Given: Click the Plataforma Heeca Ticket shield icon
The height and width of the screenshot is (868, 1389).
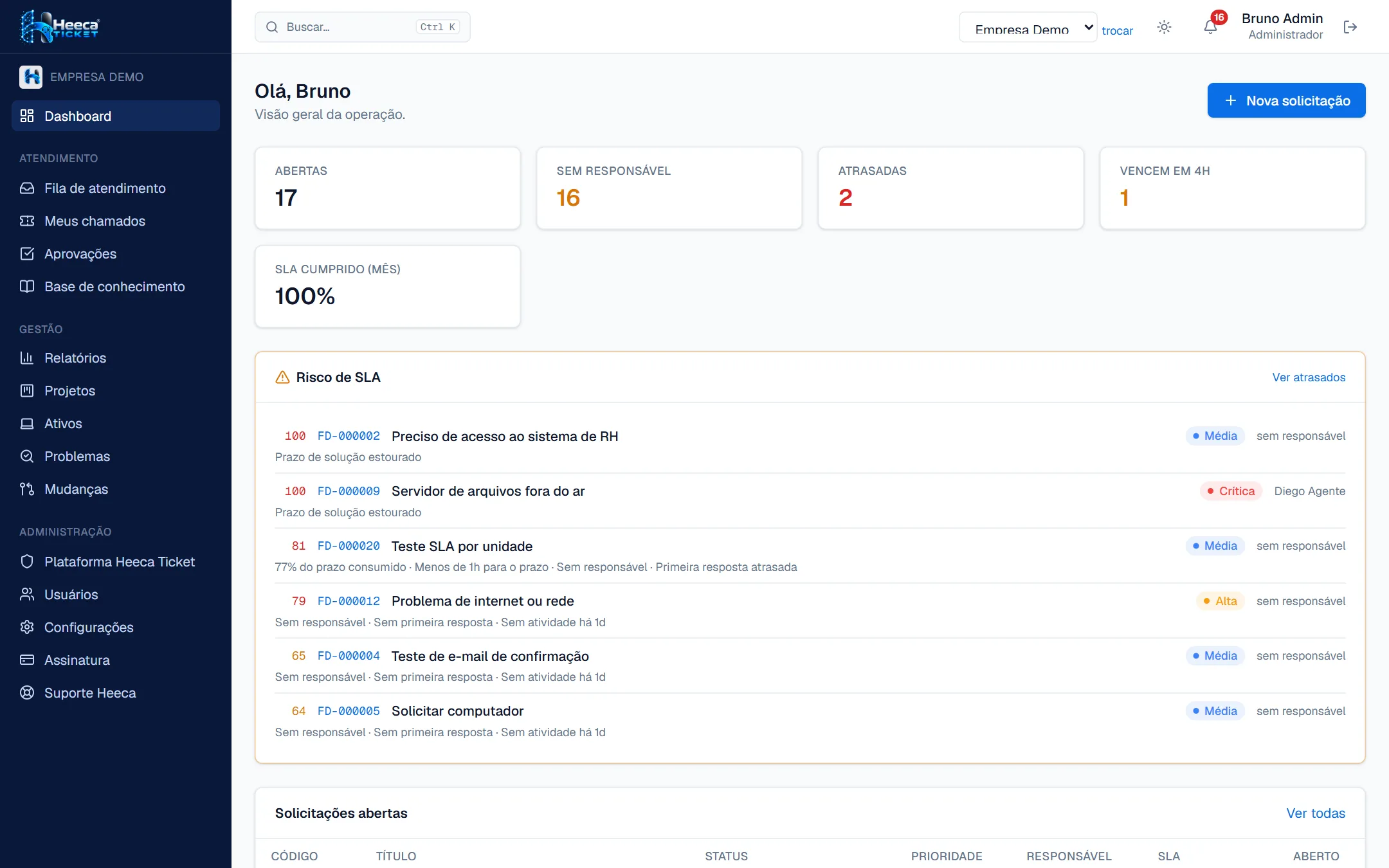Looking at the screenshot, I should pyautogui.click(x=27, y=561).
